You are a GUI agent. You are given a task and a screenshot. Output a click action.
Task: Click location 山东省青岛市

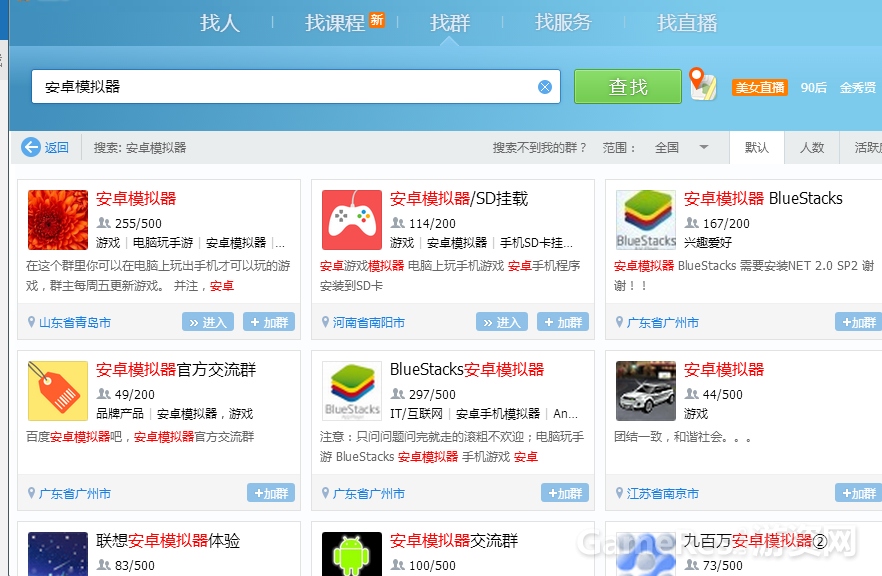(75, 322)
